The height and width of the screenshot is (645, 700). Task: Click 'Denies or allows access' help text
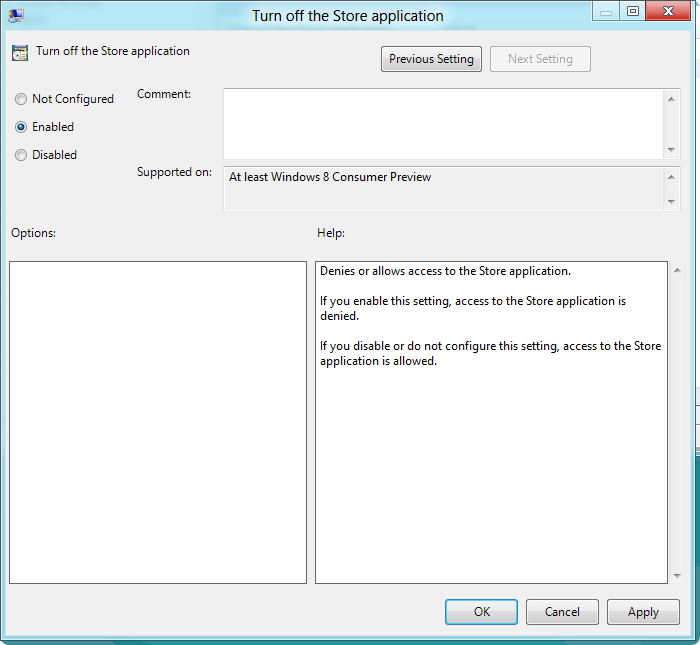(446, 271)
